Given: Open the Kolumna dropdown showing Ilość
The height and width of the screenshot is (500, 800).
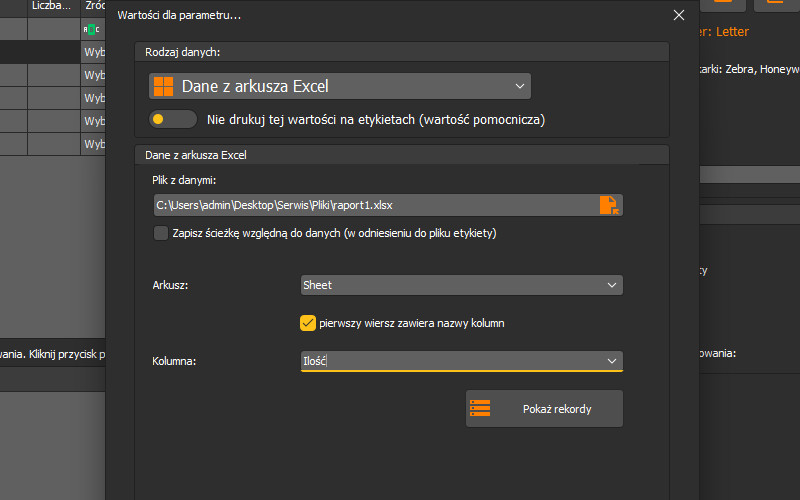Looking at the screenshot, I should click(x=461, y=361).
